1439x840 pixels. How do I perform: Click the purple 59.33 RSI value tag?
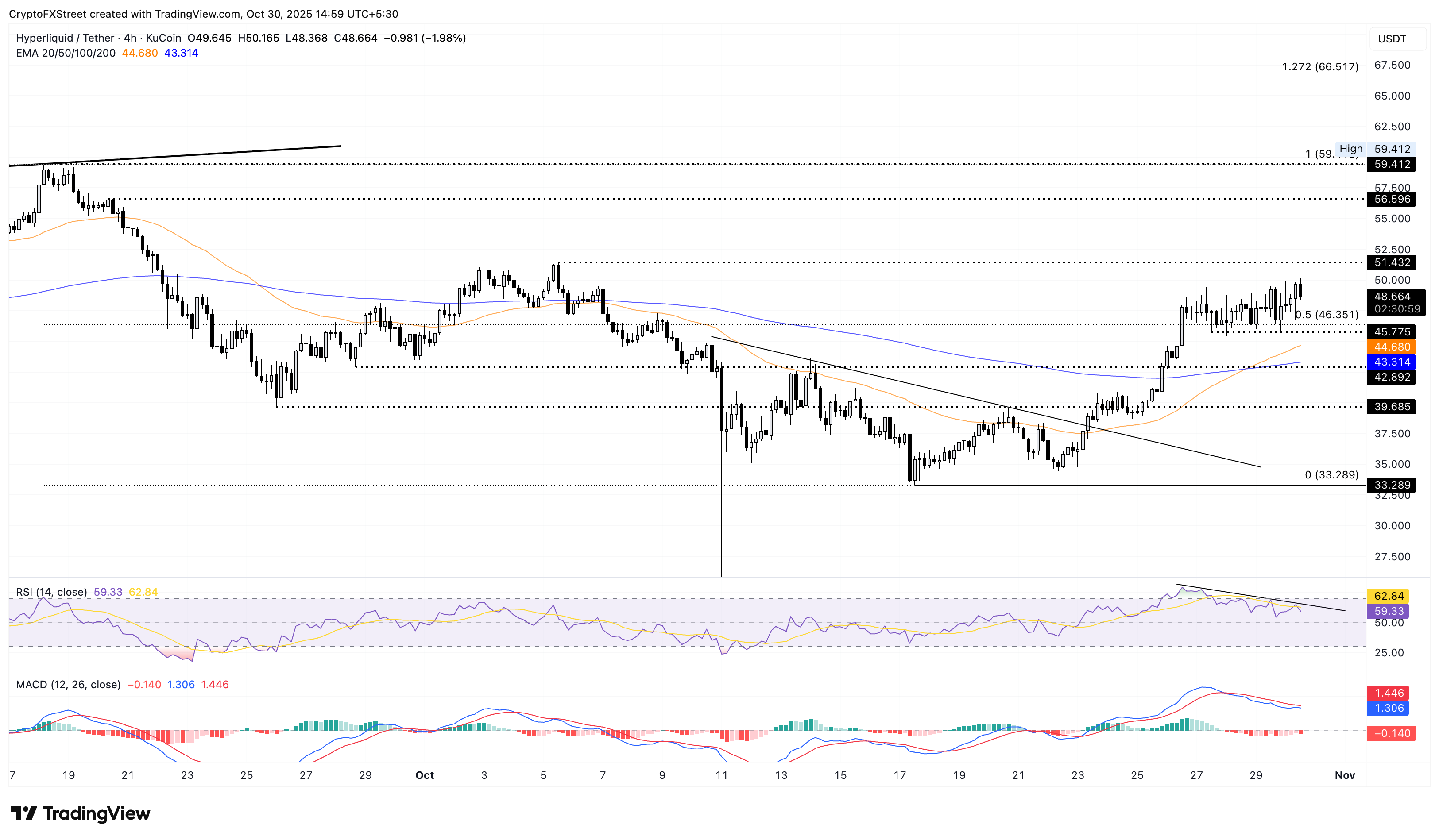click(1388, 611)
